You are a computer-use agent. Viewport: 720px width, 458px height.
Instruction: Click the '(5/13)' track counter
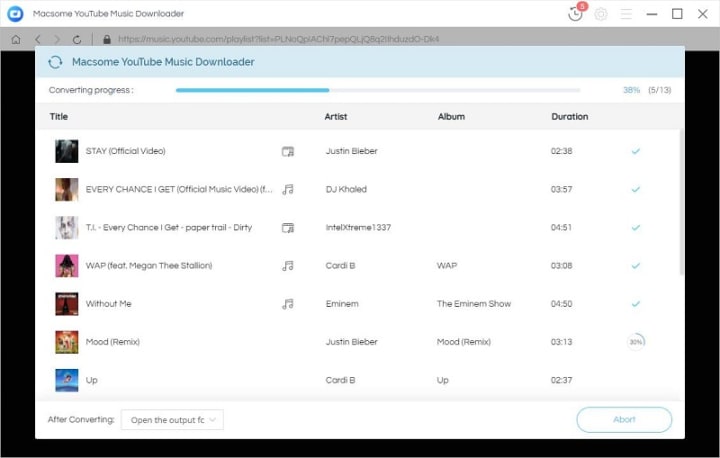pos(659,90)
